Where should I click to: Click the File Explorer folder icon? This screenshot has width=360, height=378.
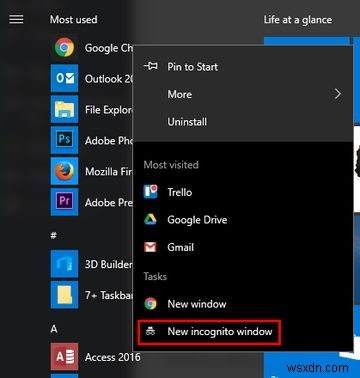[x=64, y=109]
